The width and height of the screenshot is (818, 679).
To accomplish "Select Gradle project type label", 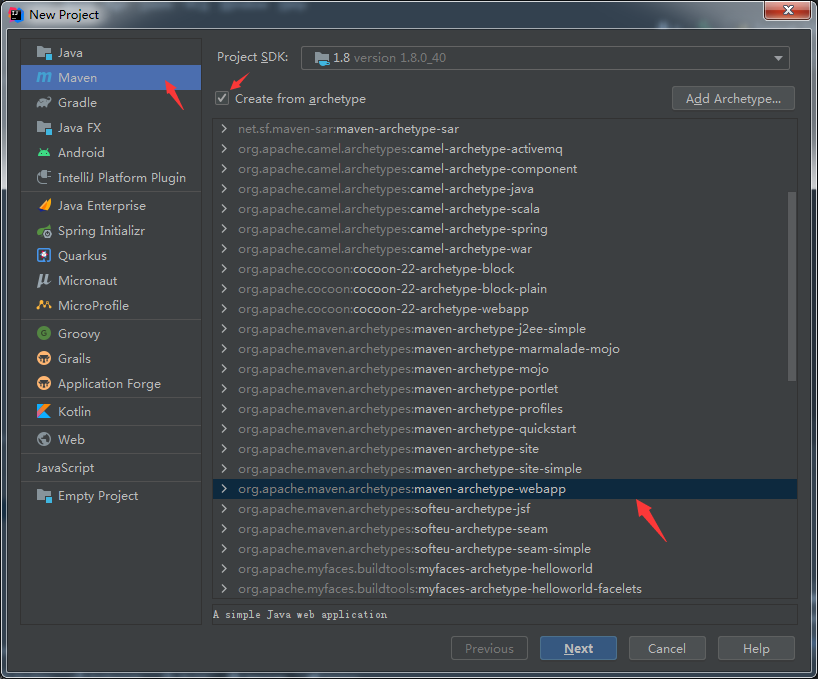I will point(77,103).
